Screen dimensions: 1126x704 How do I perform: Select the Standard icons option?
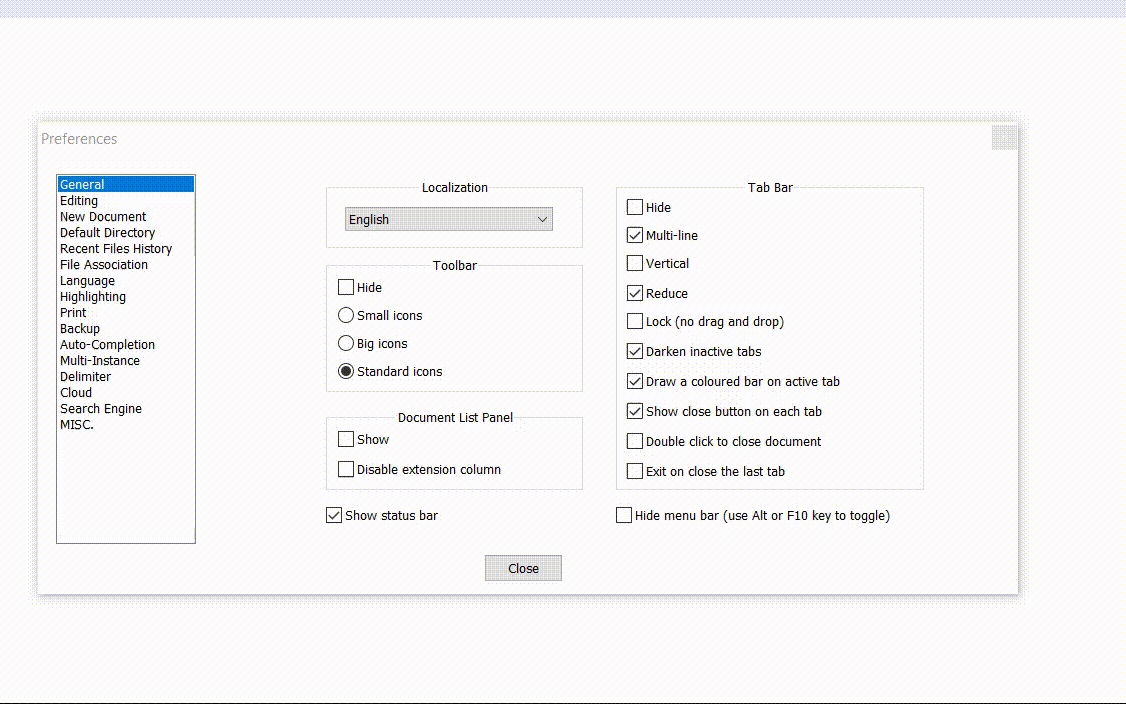tap(345, 371)
